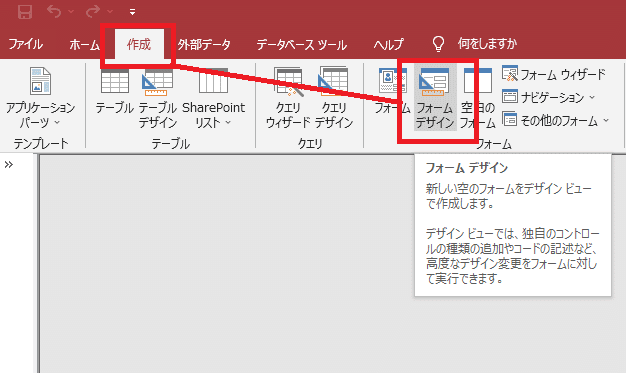Viewport: 626px width, 373px height.
Task: Click the フォーム icon
Action: point(392,82)
